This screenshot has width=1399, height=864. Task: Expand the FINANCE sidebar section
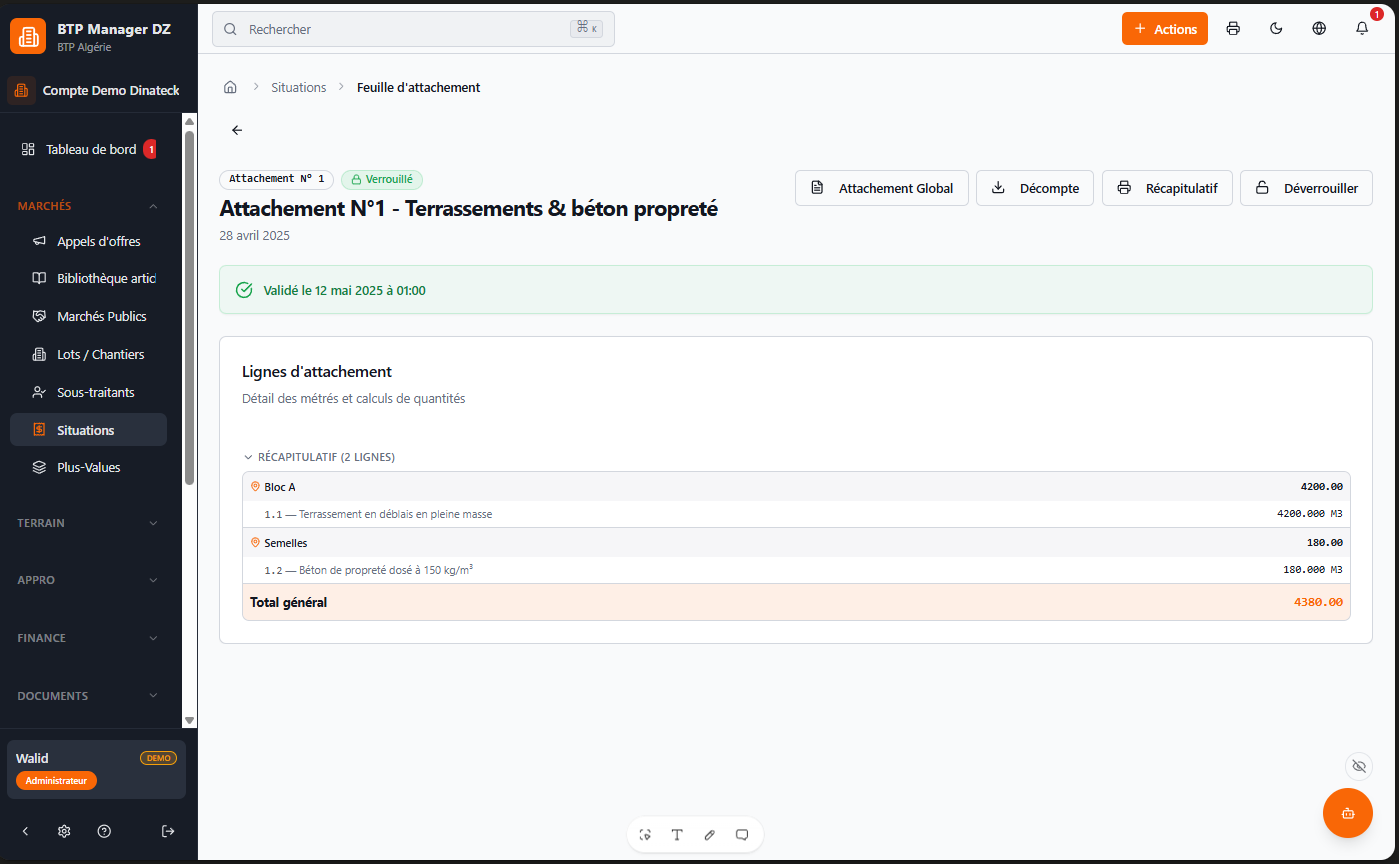(88, 638)
